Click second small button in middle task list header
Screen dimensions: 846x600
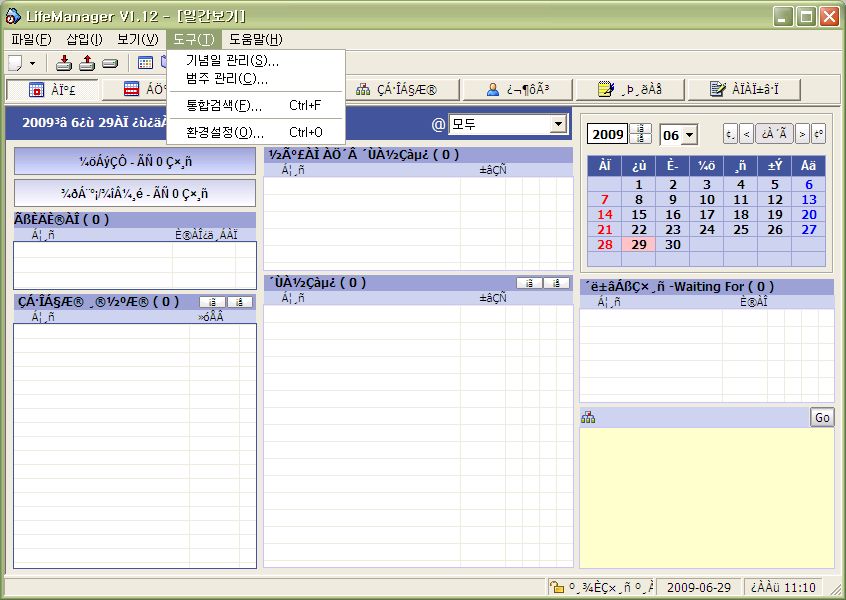[x=556, y=283]
